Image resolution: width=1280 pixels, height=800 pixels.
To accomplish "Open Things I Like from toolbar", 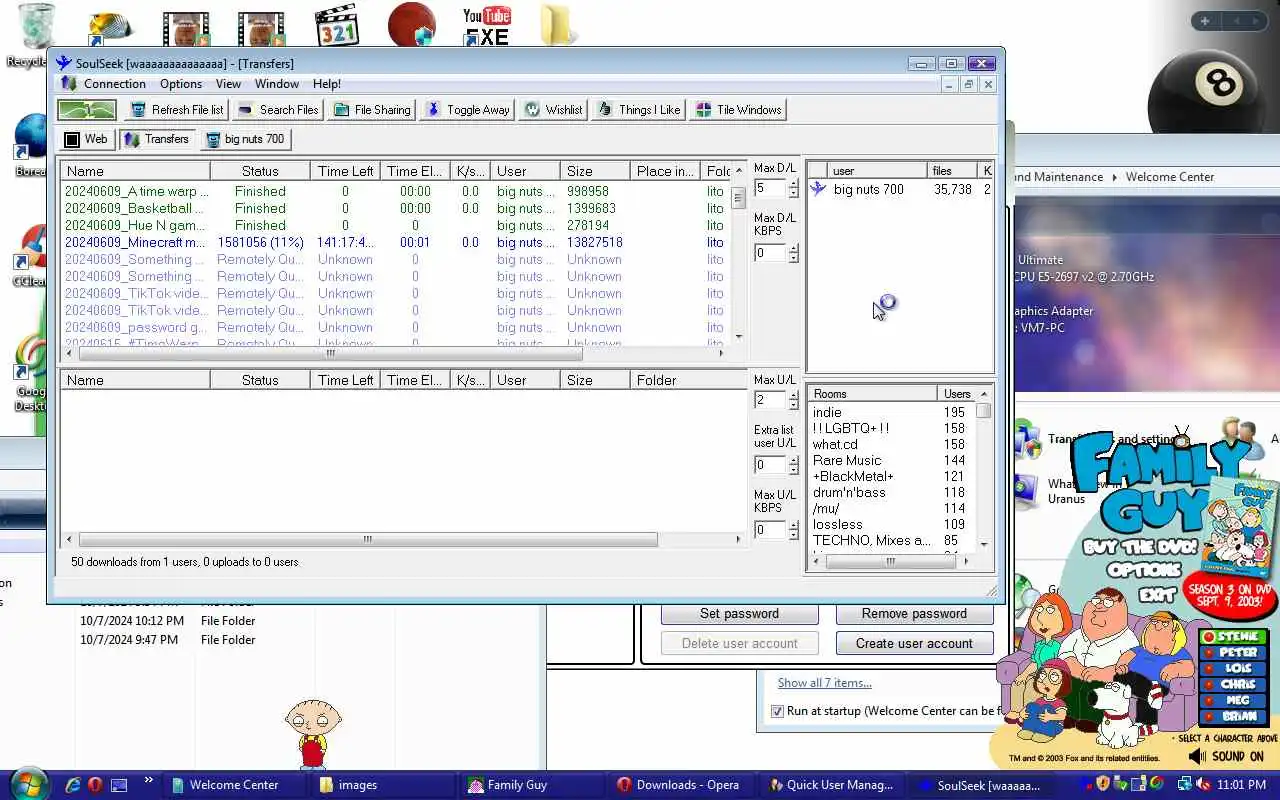I will 638,110.
